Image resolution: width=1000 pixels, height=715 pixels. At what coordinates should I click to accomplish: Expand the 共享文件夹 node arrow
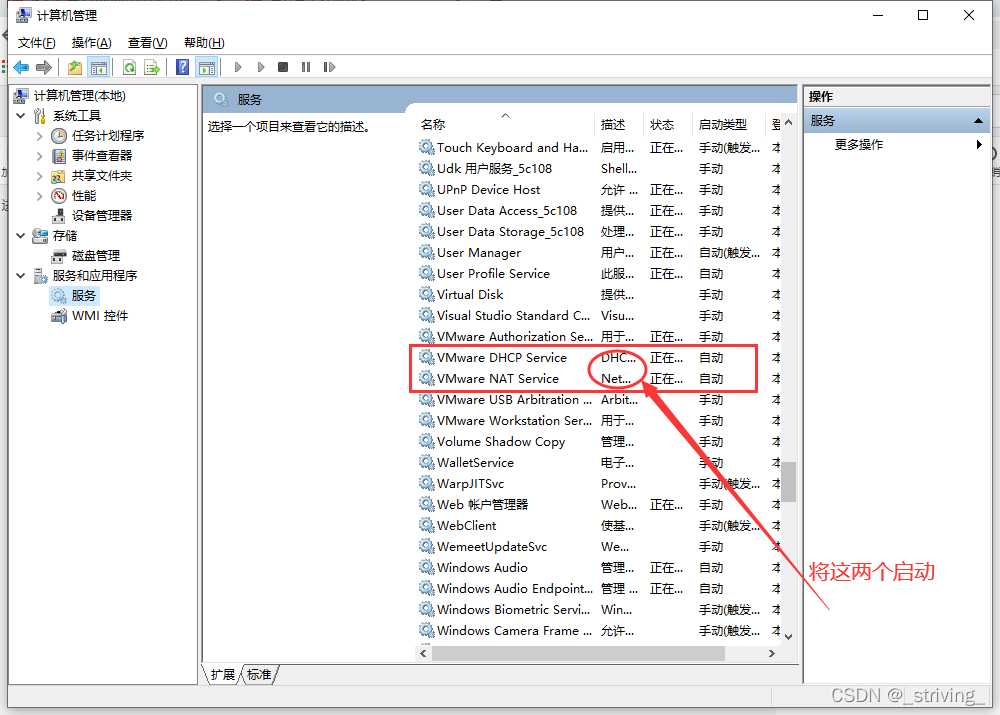click(40, 175)
